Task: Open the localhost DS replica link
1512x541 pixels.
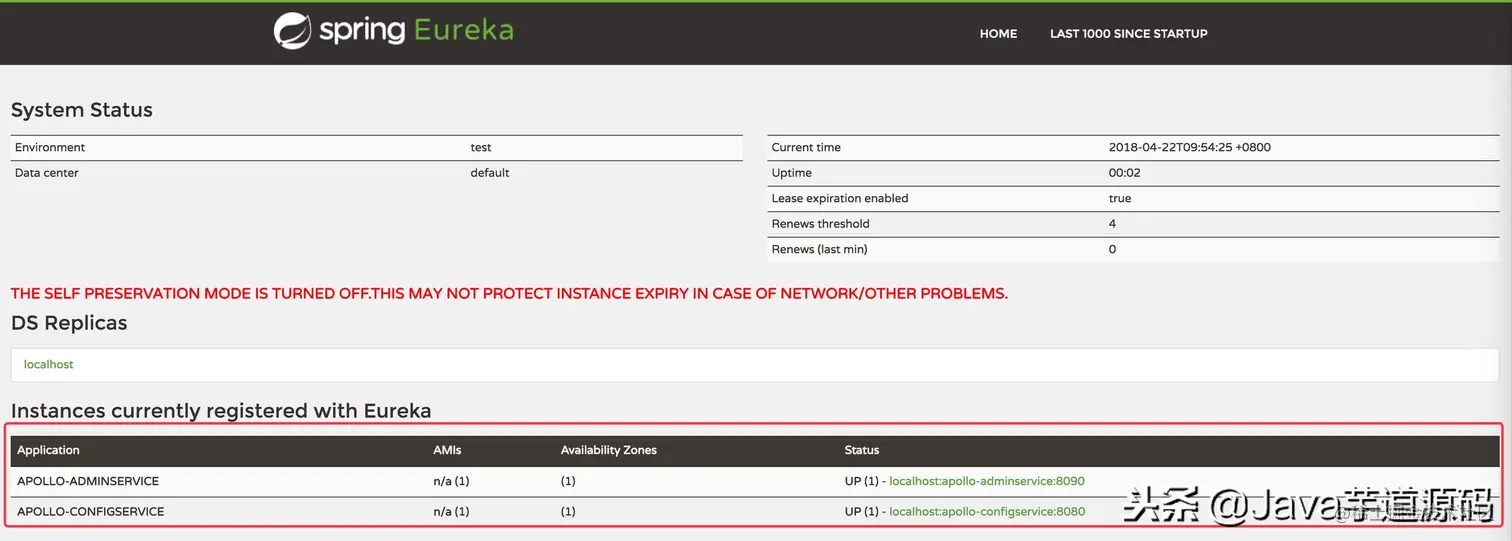Action: 49,364
